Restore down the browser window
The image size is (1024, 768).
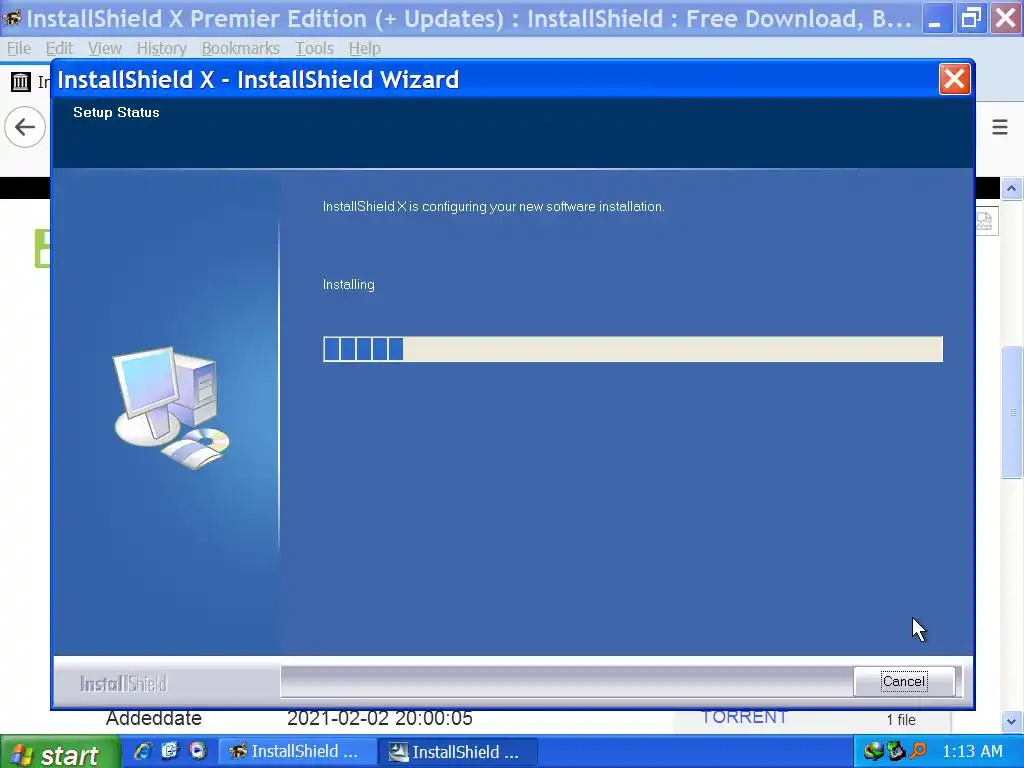tap(971, 18)
